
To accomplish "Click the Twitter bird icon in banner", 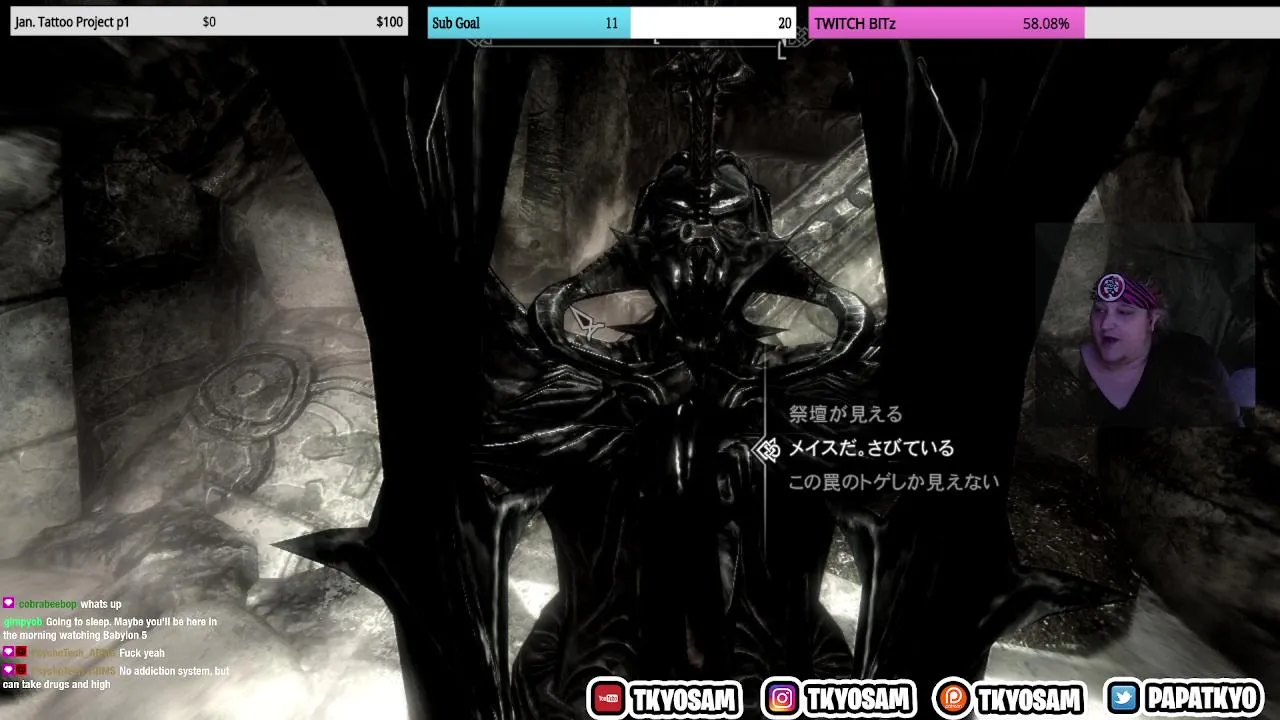I will pos(1123,698).
